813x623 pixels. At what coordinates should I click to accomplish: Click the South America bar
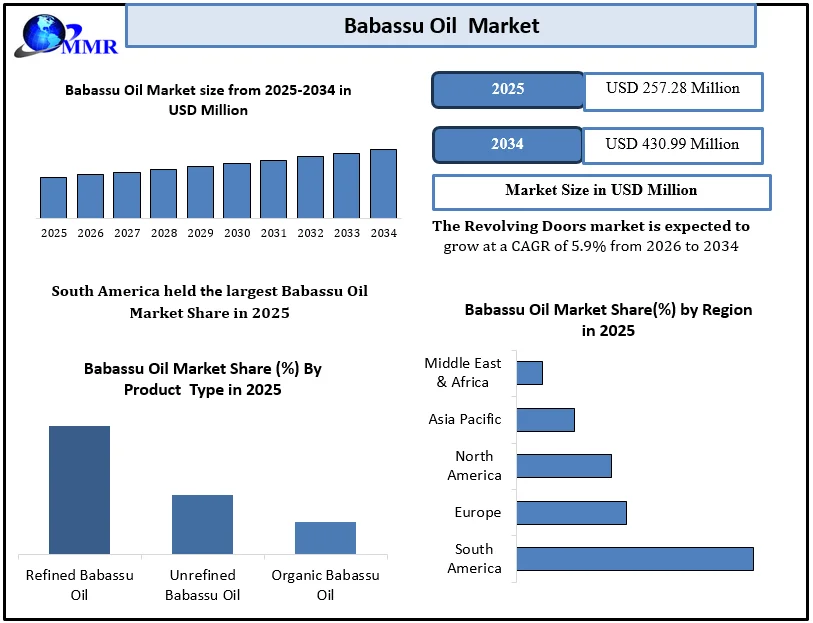[635, 559]
